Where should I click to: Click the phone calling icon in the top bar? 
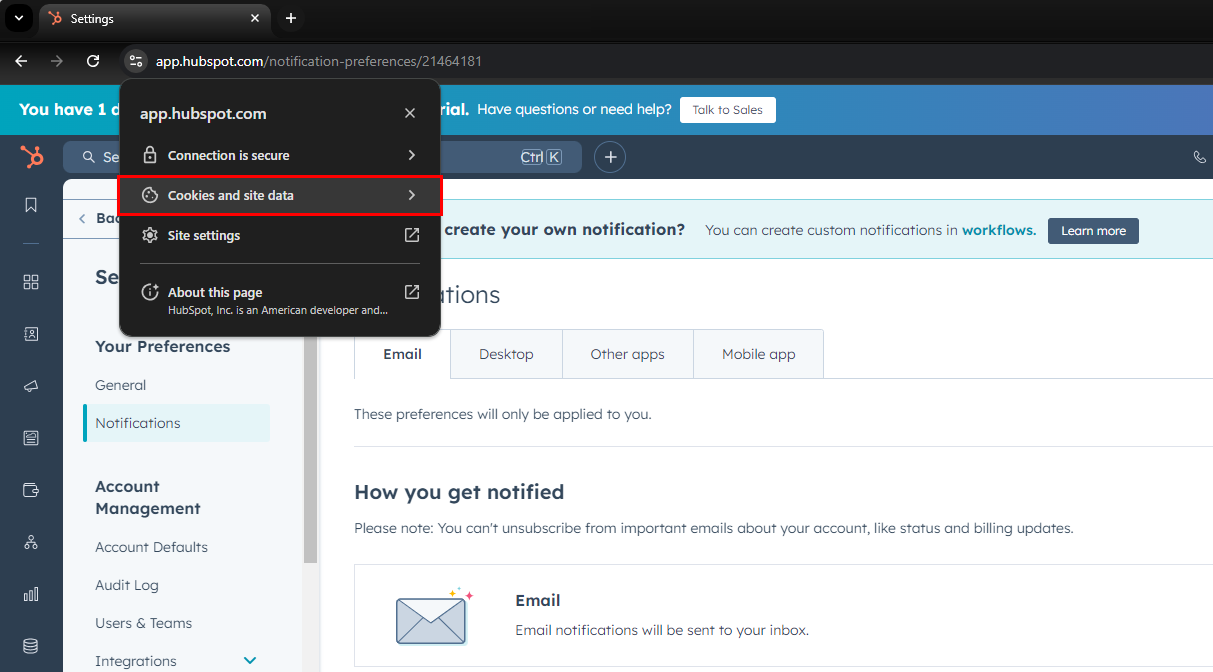point(1200,157)
